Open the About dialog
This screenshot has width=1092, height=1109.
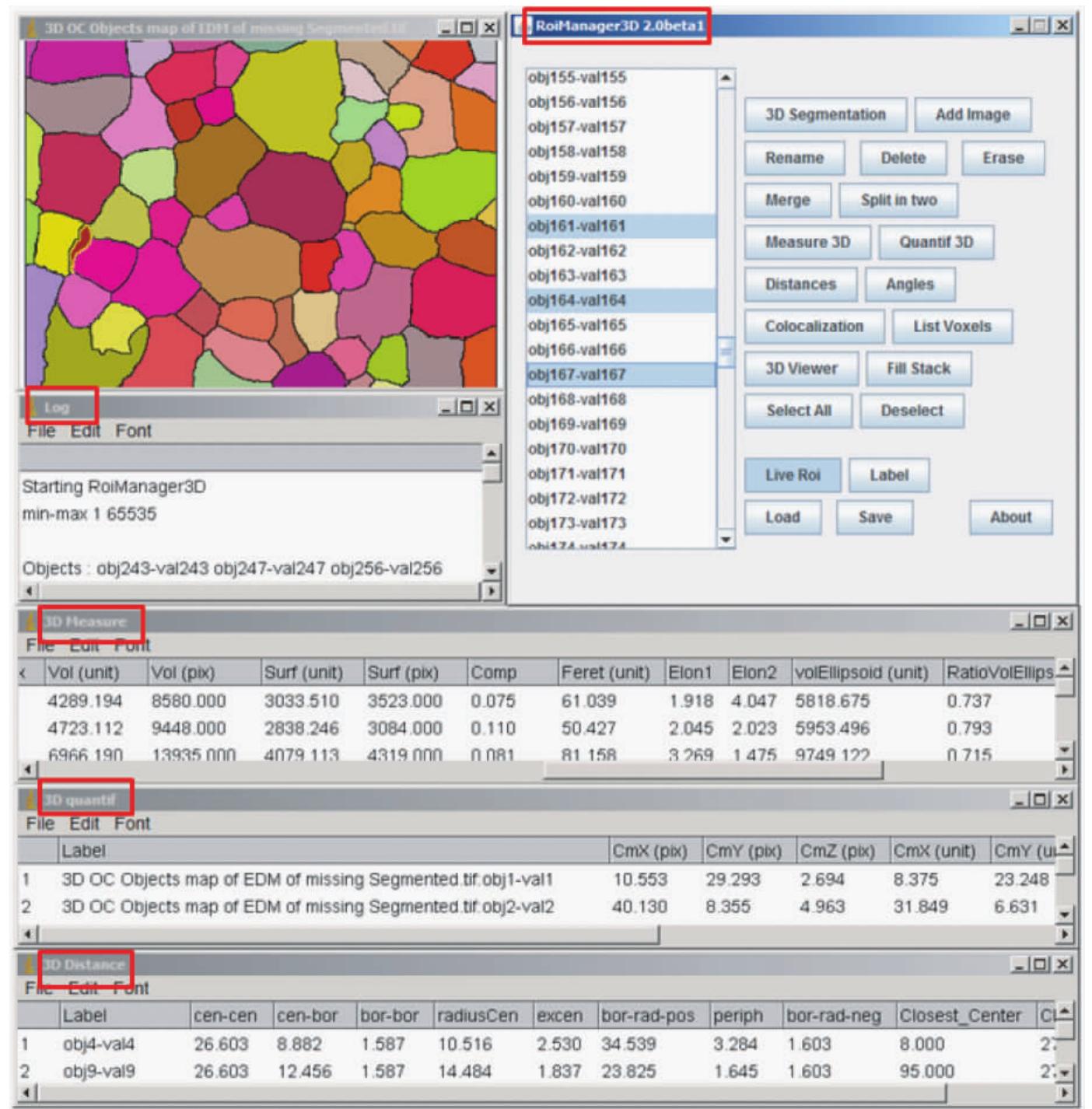(x=1010, y=517)
